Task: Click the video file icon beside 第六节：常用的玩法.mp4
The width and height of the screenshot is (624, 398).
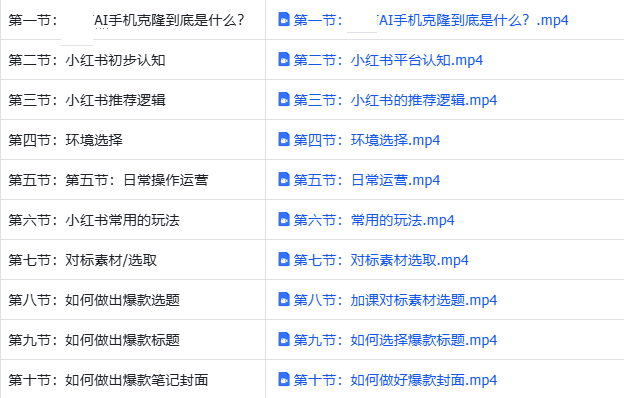Action: (284, 219)
